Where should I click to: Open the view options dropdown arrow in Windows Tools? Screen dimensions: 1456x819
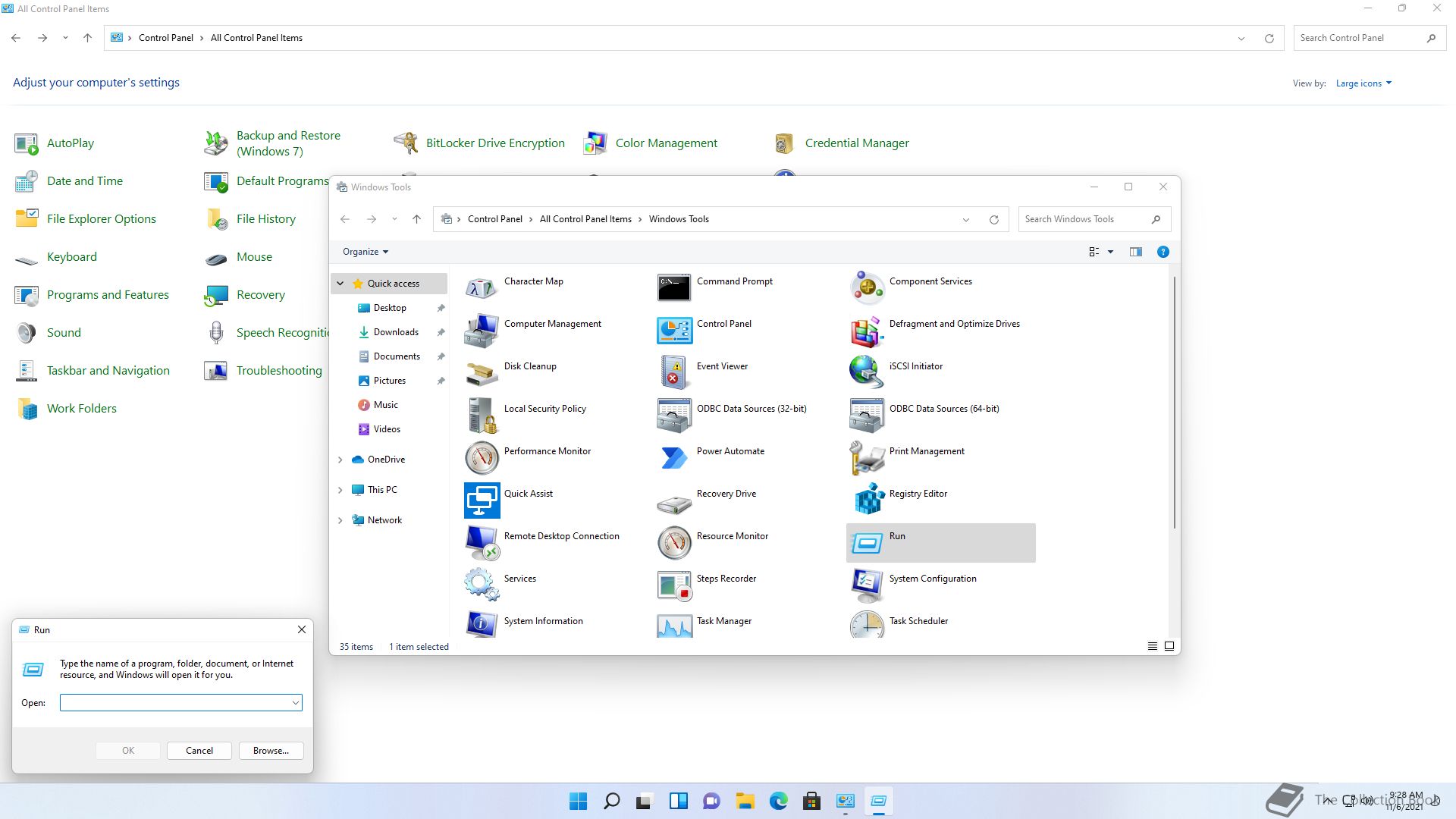pyautogui.click(x=1110, y=252)
